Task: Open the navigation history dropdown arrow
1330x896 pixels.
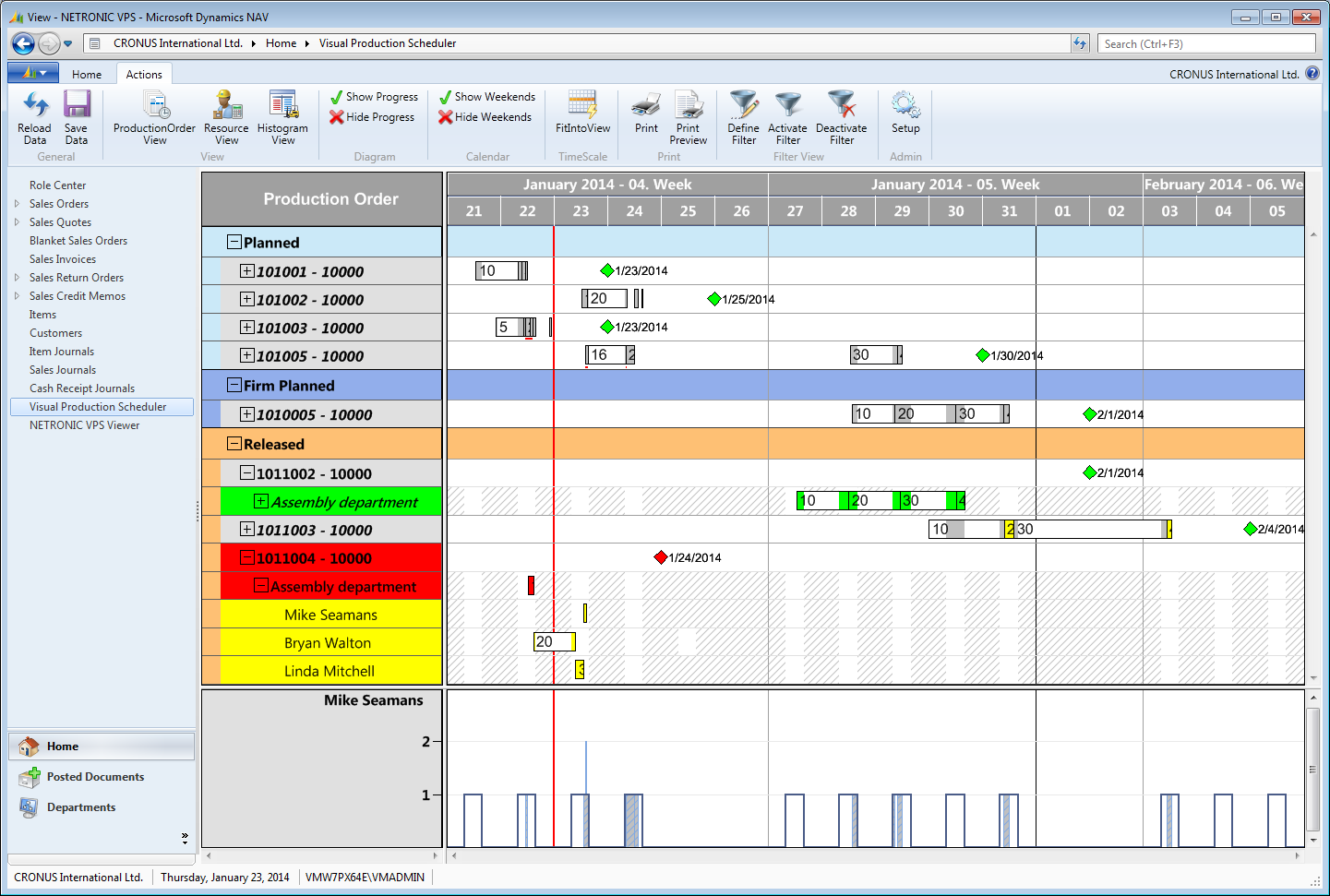Action: click(68, 43)
